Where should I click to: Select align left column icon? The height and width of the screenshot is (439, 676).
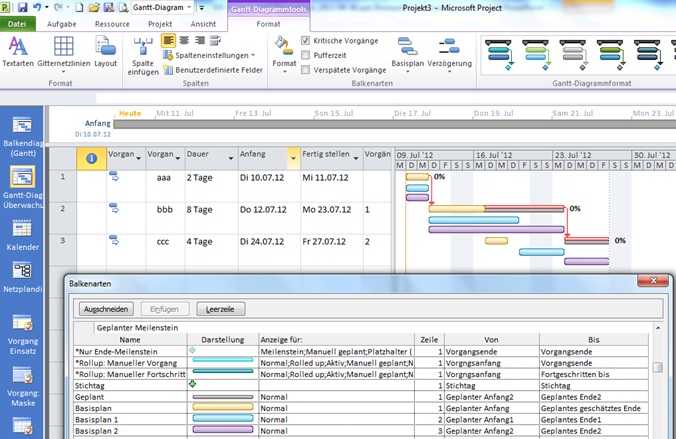pos(169,41)
